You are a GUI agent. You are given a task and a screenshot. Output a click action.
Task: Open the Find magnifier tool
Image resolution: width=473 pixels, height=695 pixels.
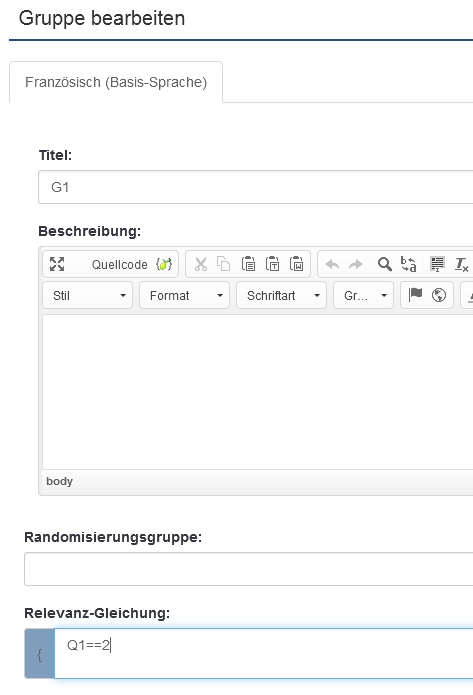tap(384, 264)
